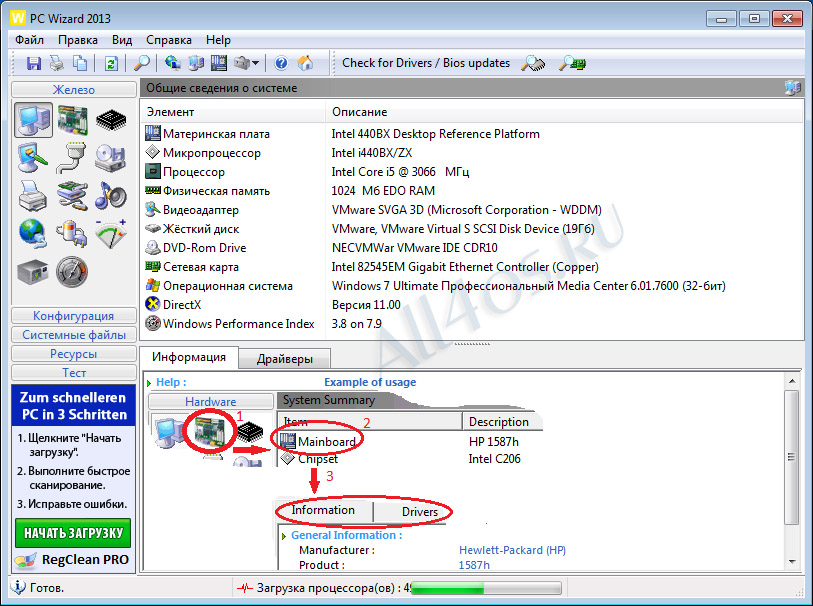Viewport: 813px width, 606px height.
Task: Select the System Summary computer icon in sidebar
Action: coord(34,120)
